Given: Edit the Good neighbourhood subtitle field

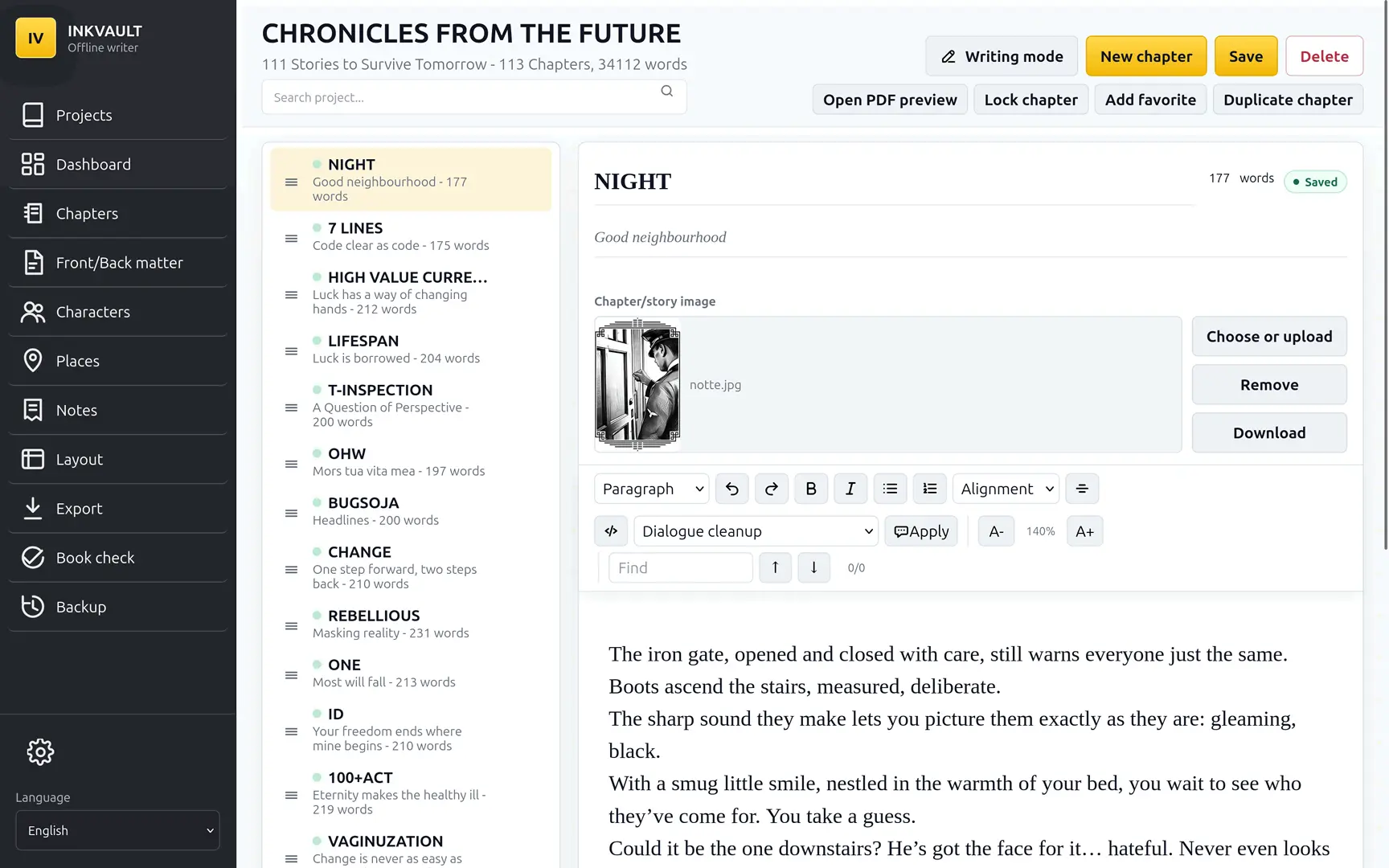Looking at the screenshot, I should [970, 237].
